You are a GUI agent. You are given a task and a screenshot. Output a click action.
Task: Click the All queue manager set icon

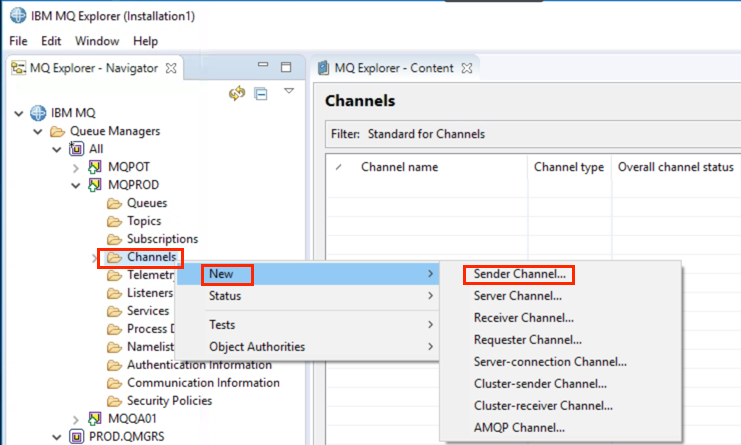77,149
